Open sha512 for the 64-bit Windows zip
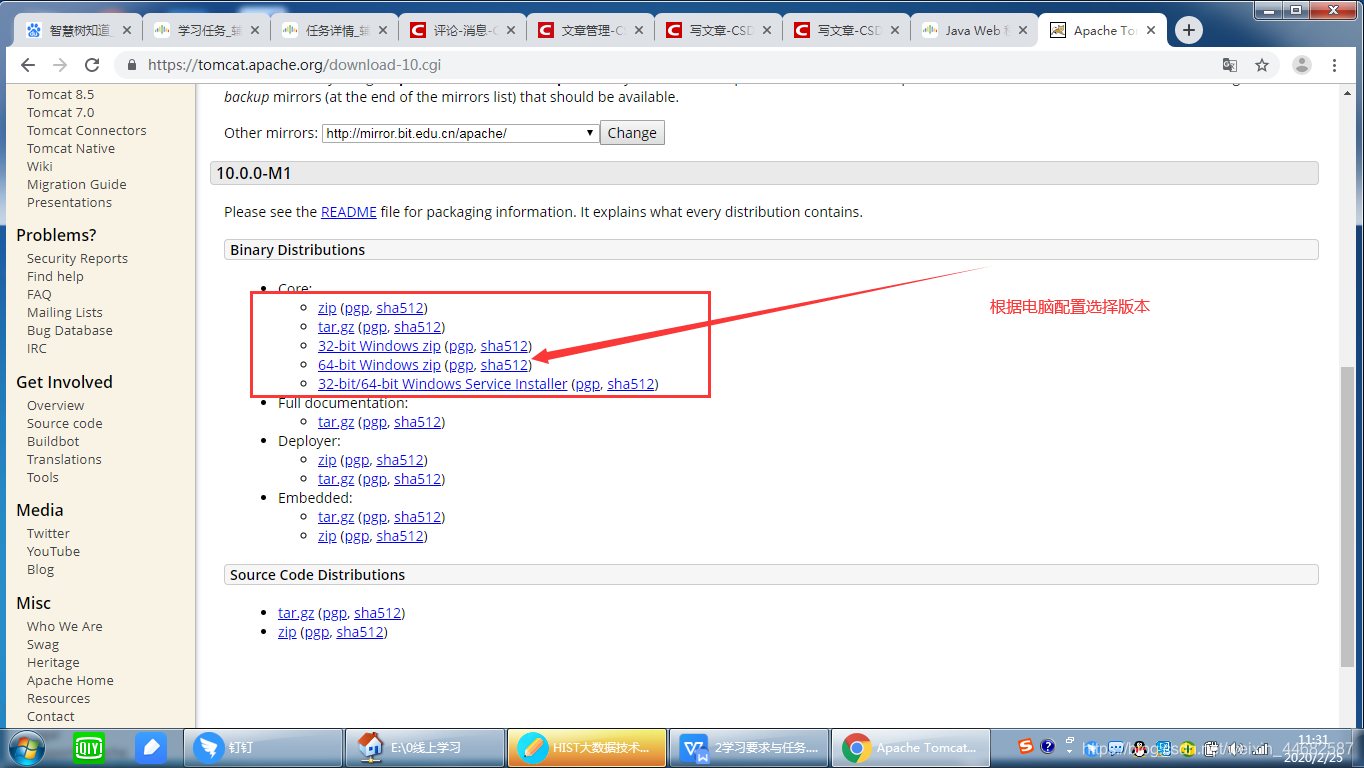This screenshot has width=1364, height=768. (x=504, y=365)
